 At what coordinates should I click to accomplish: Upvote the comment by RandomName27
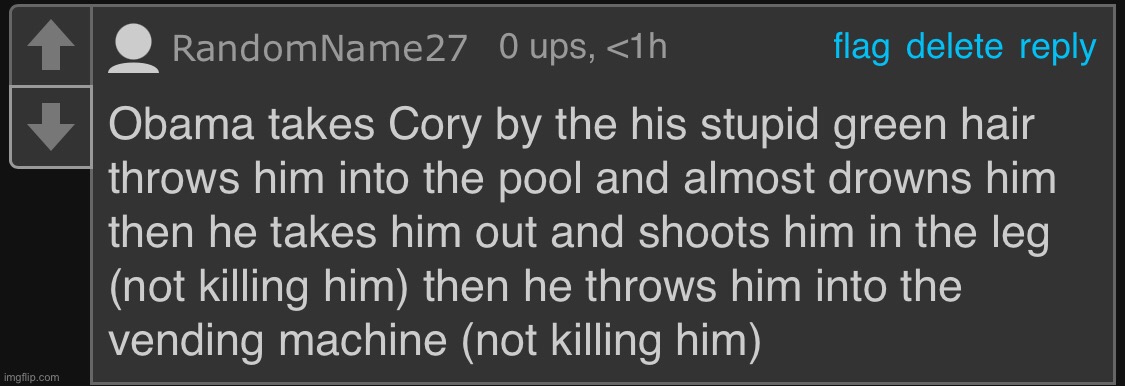pyautogui.click(x=50, y=47)
